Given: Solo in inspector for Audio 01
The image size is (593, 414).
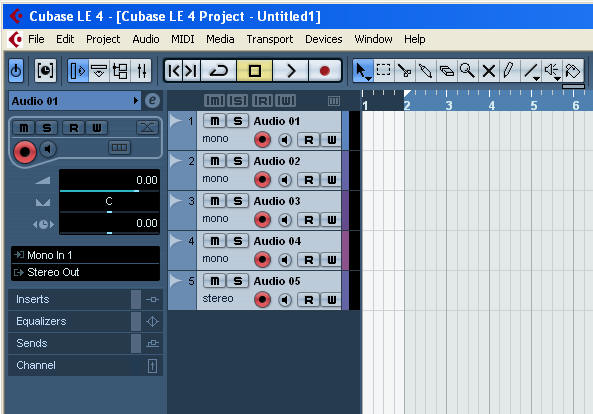Looking at the screenshot, I should [x=47, y=128].
